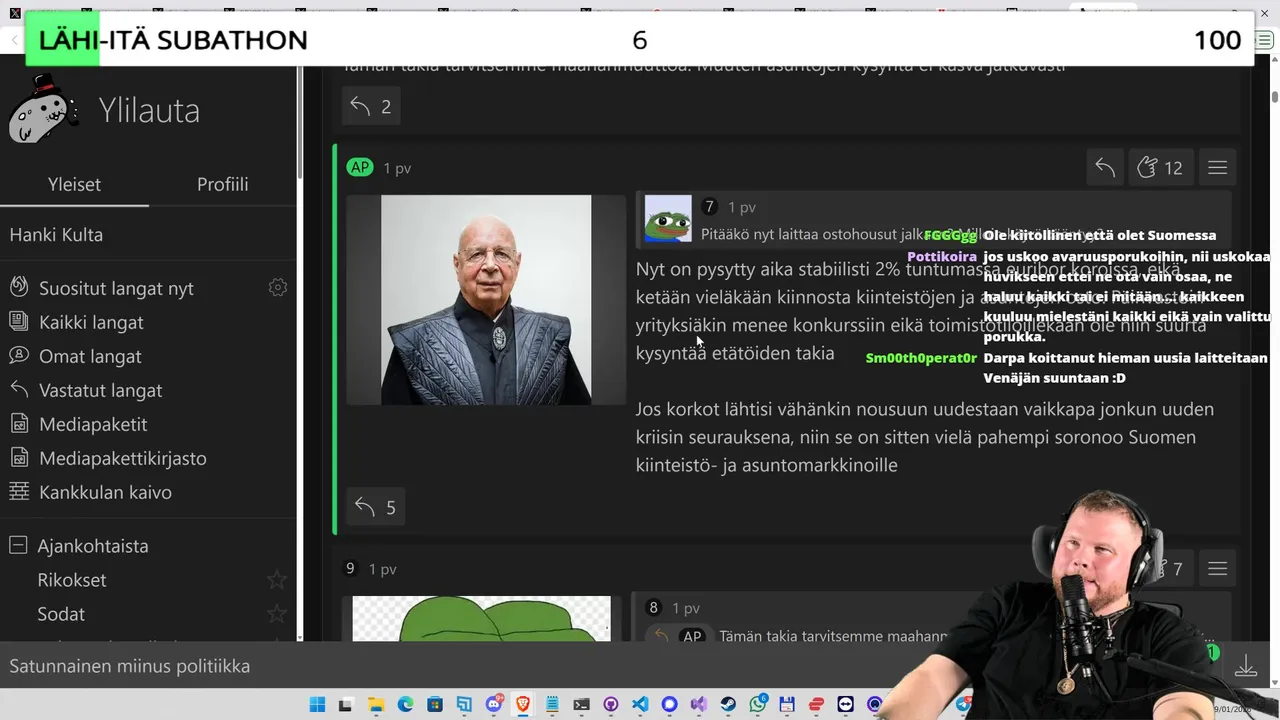Viewport: 1280px width, 720px height.
Task: Open the settings gear beside Suositut langat nyt
Action: point(278,288)
